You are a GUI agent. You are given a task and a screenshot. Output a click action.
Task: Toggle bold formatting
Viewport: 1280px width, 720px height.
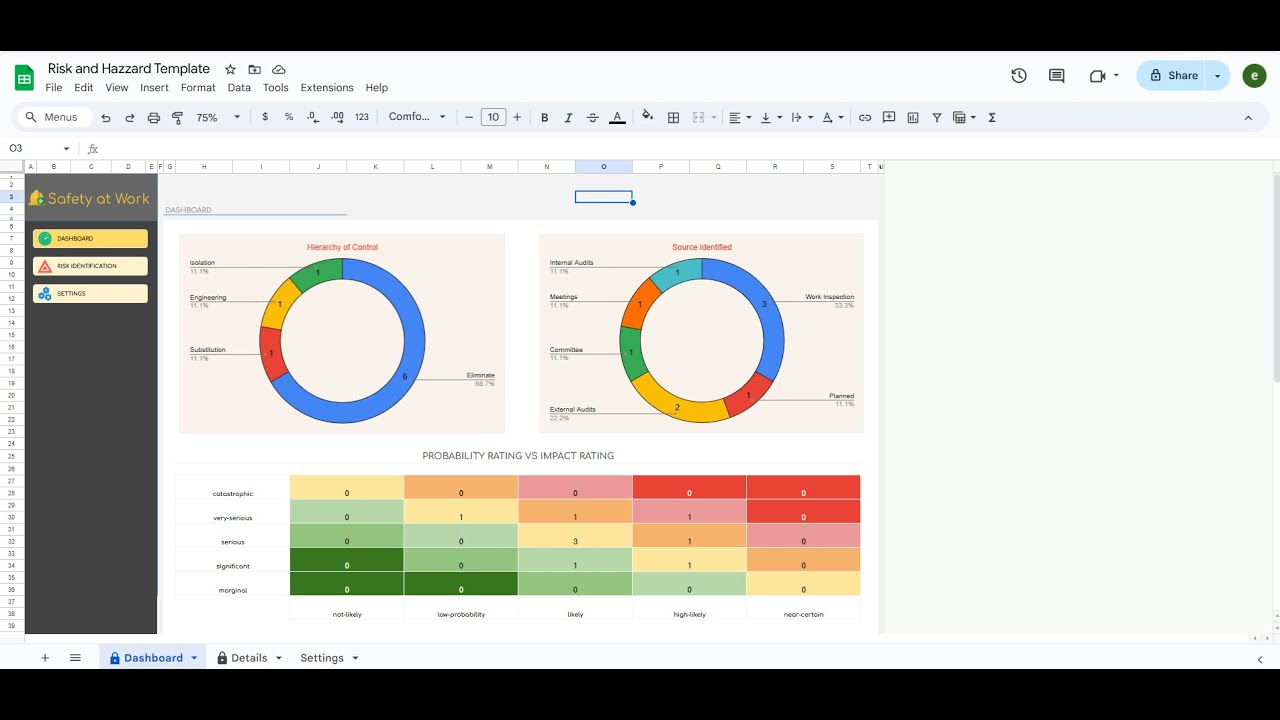[545, 117]
